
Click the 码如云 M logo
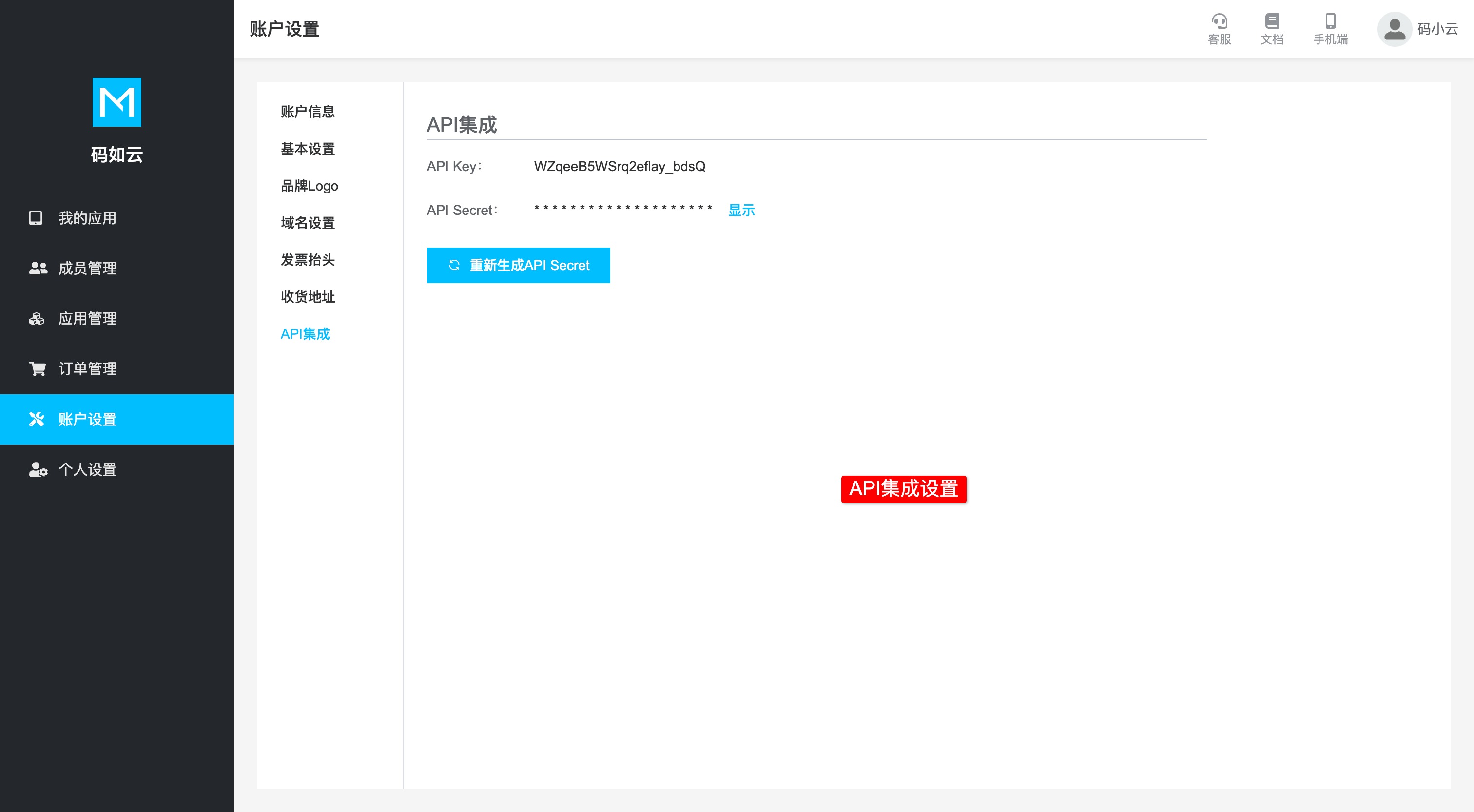pos(116,102)
